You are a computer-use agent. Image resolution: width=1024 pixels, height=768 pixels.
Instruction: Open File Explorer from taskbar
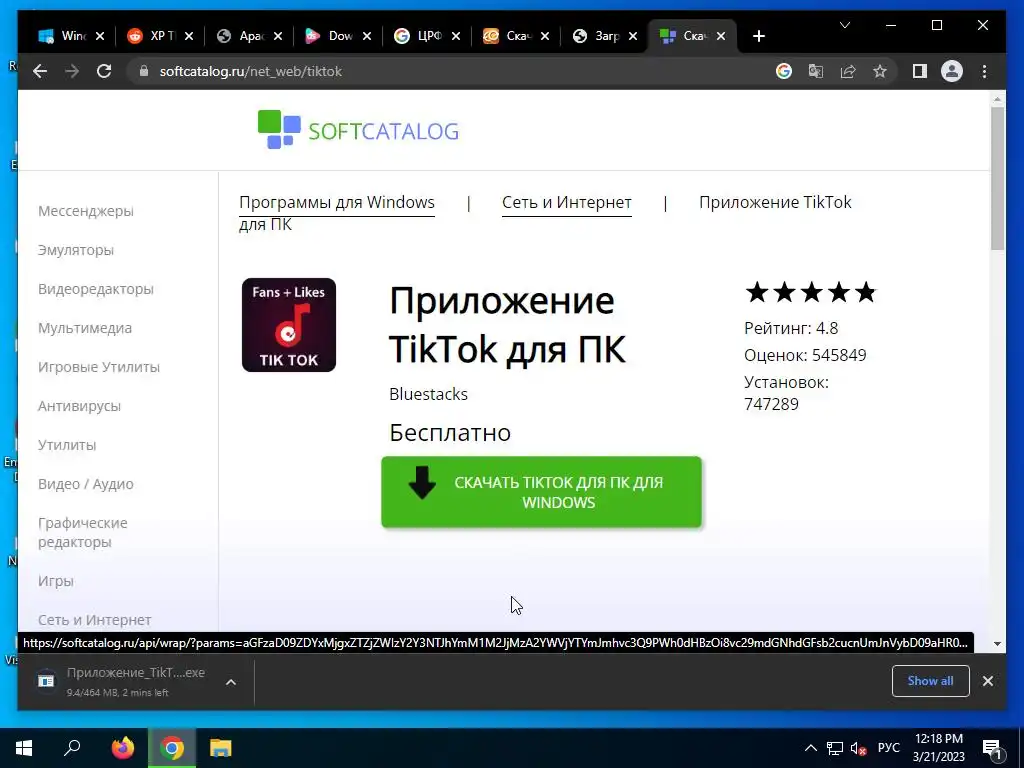(221, 748)
